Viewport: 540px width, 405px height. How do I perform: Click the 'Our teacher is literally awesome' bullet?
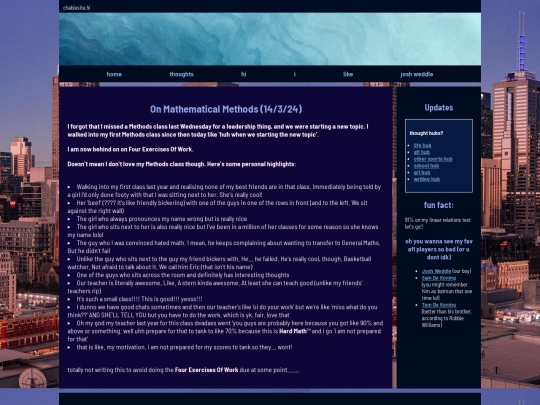pyautogui.click(x=215, y=287)
